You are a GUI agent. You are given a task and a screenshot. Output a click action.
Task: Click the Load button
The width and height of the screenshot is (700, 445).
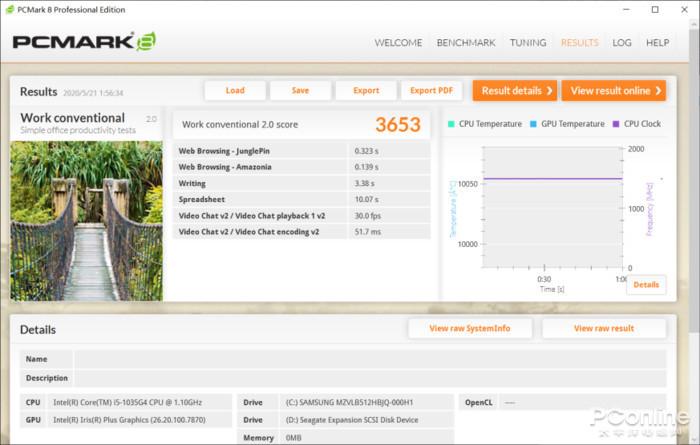[235, 91]
